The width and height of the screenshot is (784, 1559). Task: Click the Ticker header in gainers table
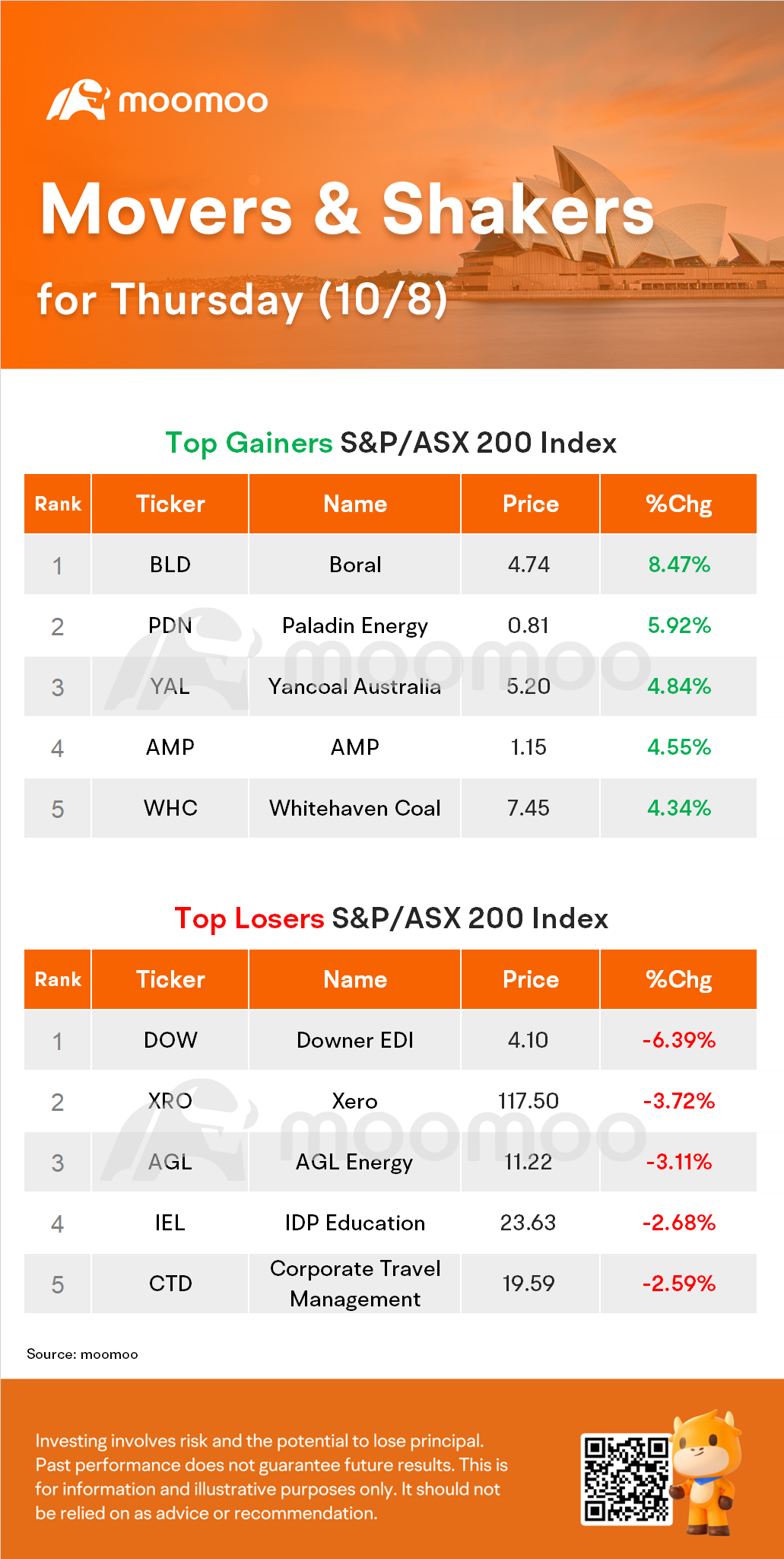pyautogui.click(x=170, y=504)
